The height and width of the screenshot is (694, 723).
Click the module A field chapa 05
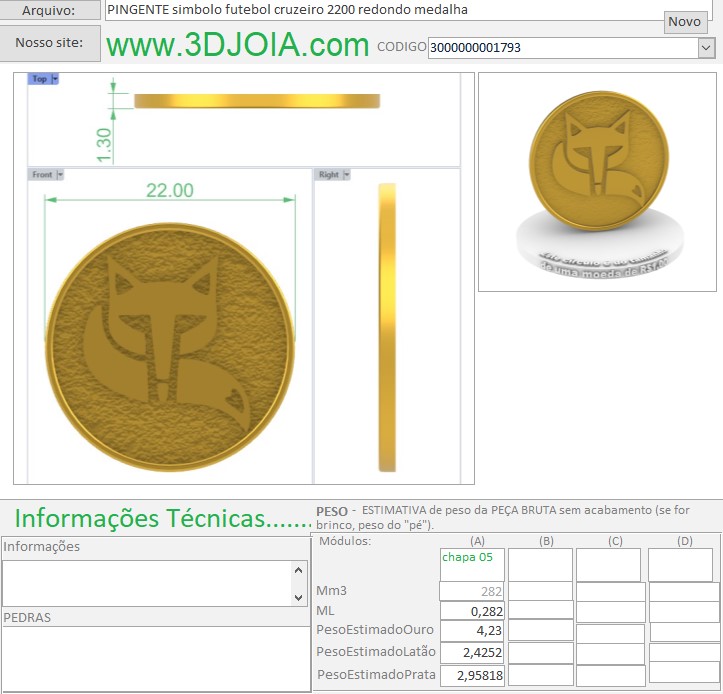[472, 565]
